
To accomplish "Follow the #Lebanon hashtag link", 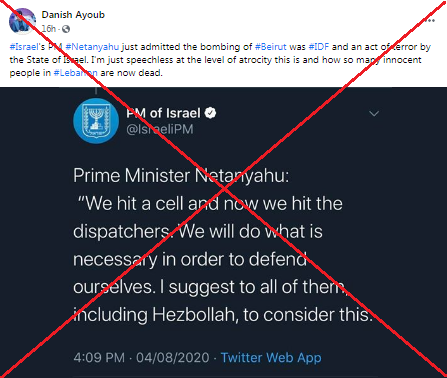I will coord(76,73).
